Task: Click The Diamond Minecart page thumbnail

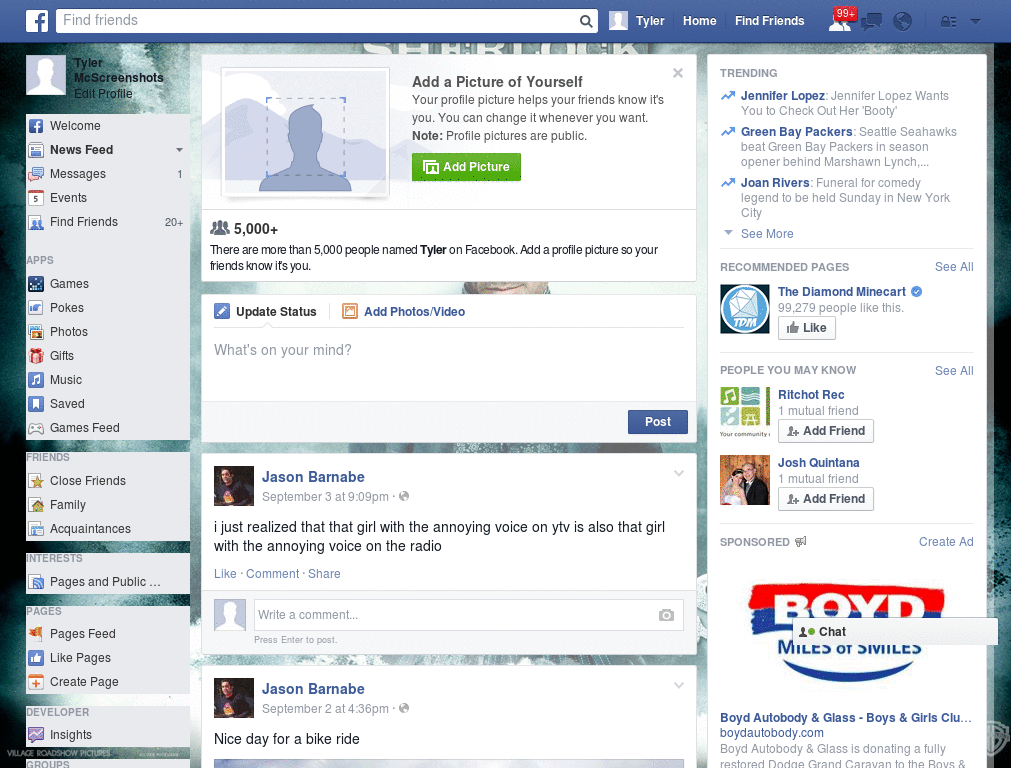Action: tap(744, 309)
